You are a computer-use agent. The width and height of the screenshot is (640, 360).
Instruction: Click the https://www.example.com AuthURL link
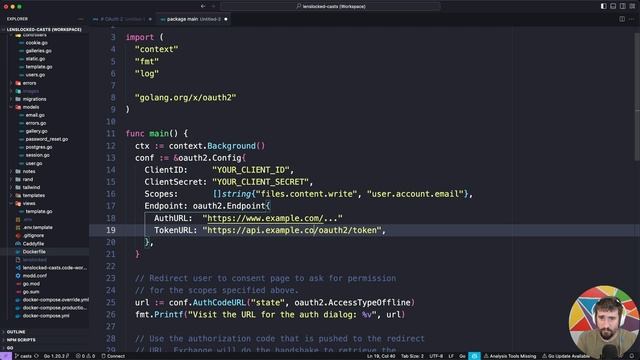point(265,218)
